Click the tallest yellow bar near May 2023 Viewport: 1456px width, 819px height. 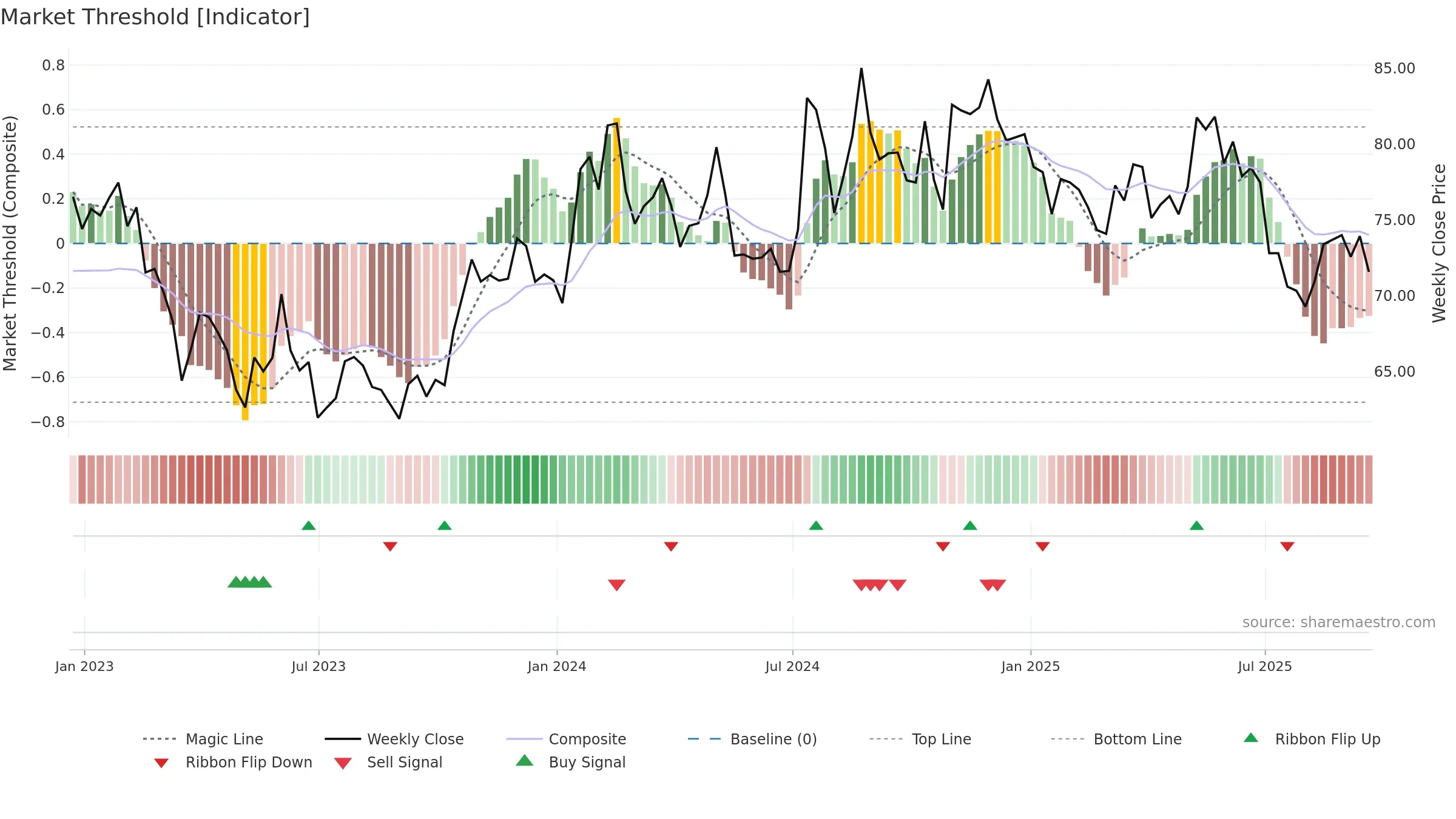(x=245, y=332)
